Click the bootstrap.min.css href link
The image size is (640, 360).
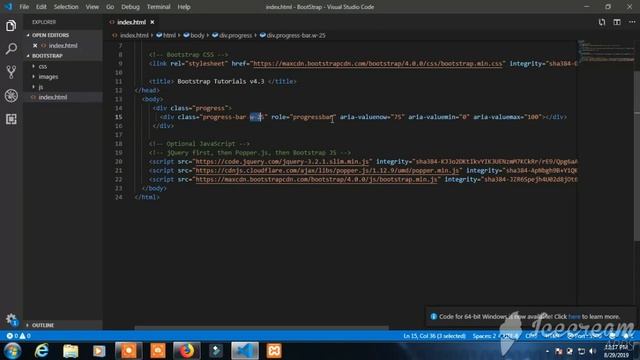click(x=378, y=64)
